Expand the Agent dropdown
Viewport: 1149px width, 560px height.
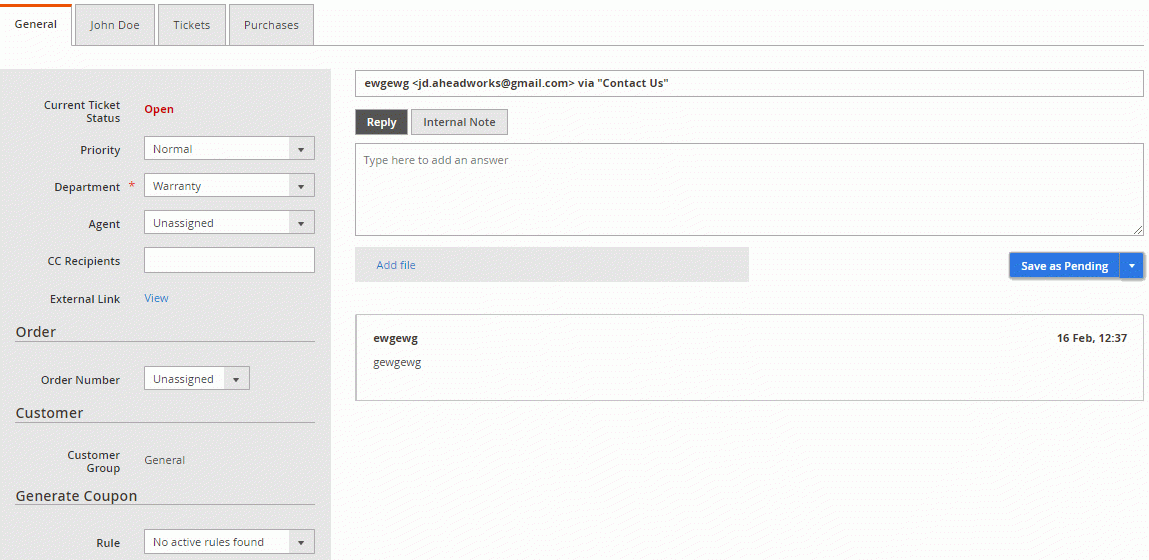(x=229, y=223)
